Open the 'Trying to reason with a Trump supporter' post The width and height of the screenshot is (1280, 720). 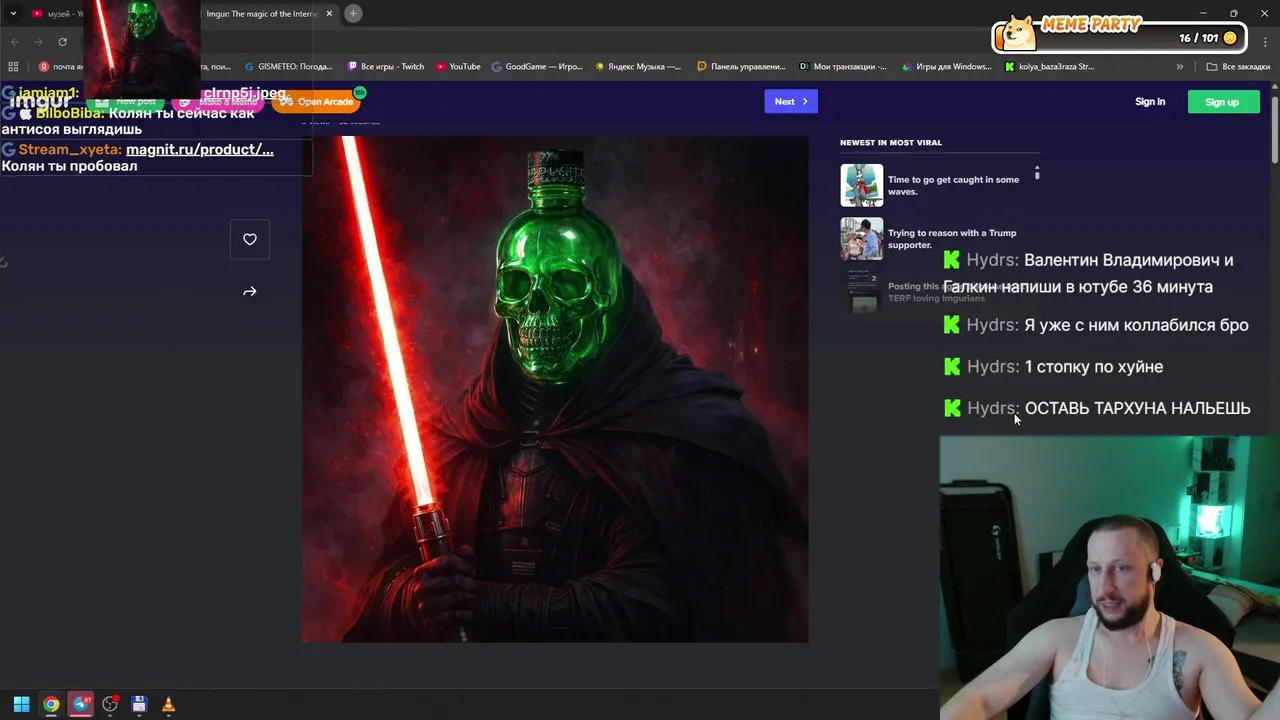tap(952, 239)
